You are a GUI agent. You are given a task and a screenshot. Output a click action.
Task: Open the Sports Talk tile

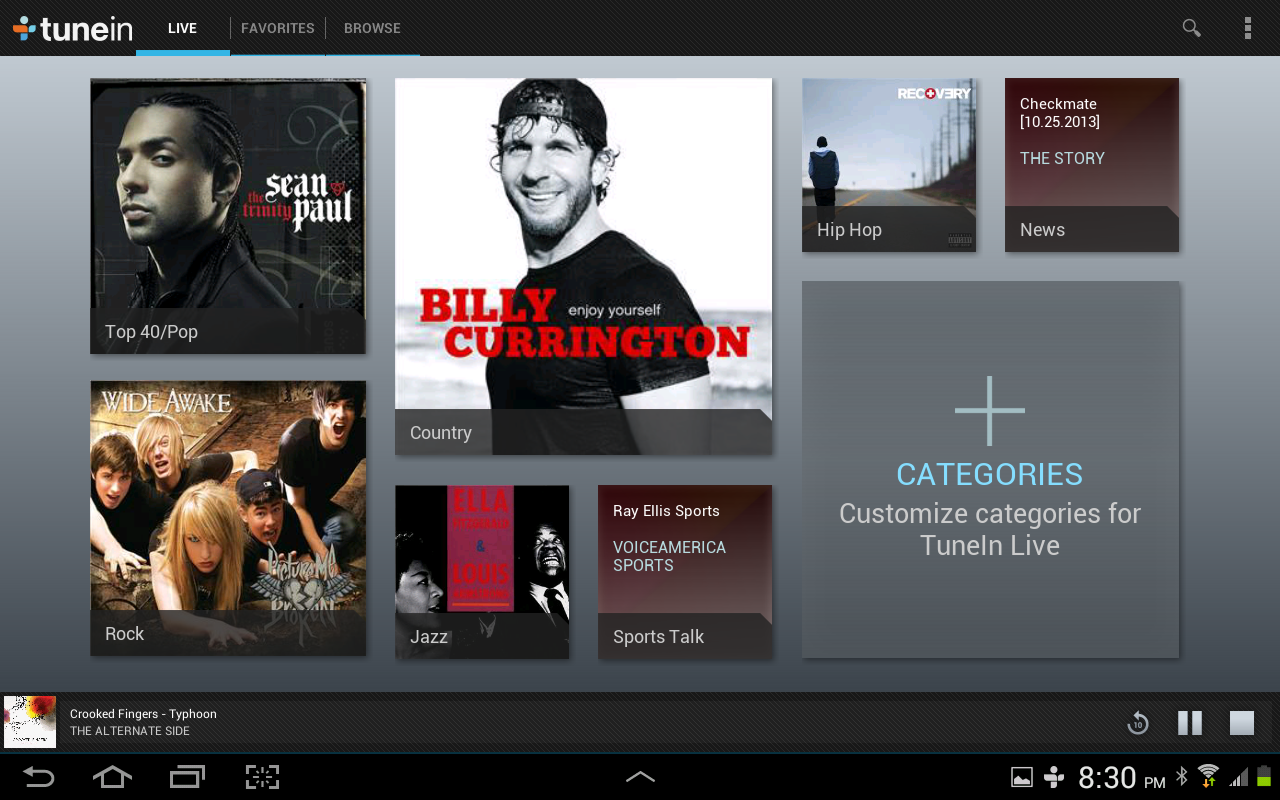pos(685,572)
